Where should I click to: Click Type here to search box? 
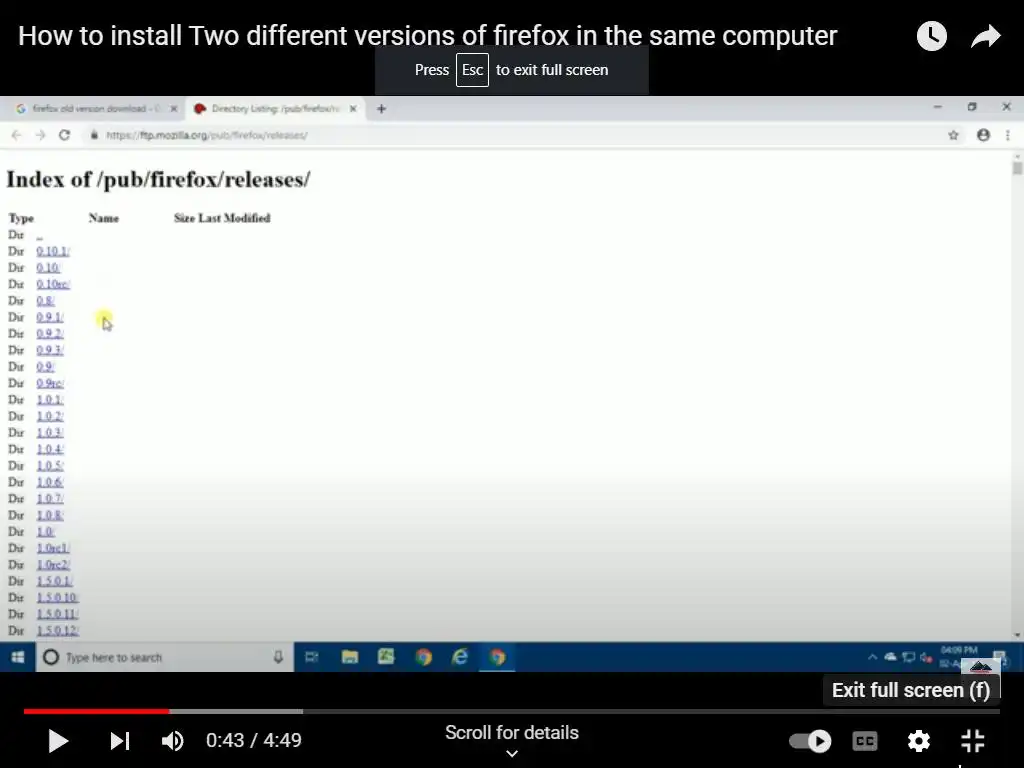coord(165,657)
